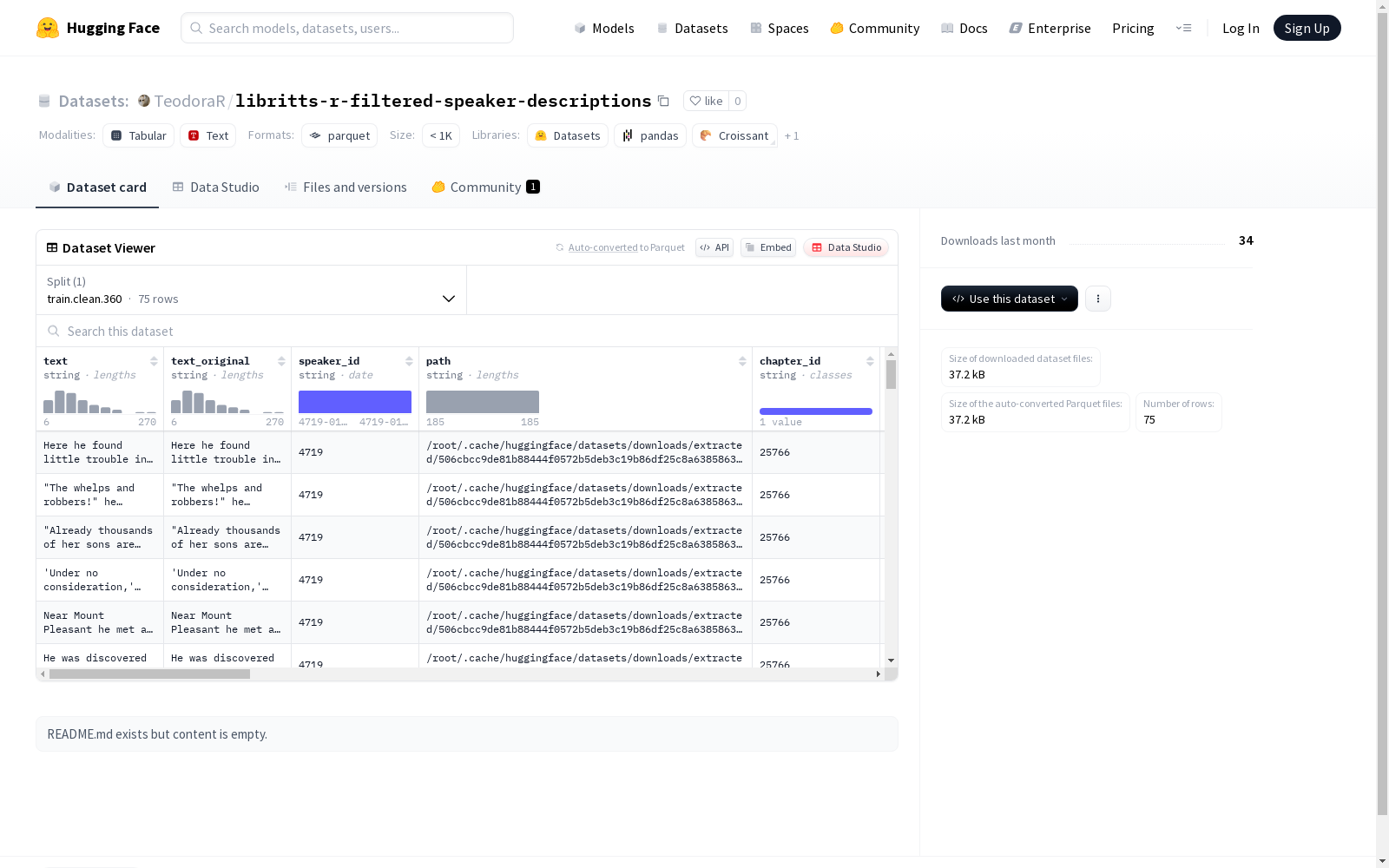Sort by the text column
This screenshot has height=868, width=1389.
(154, 361)
